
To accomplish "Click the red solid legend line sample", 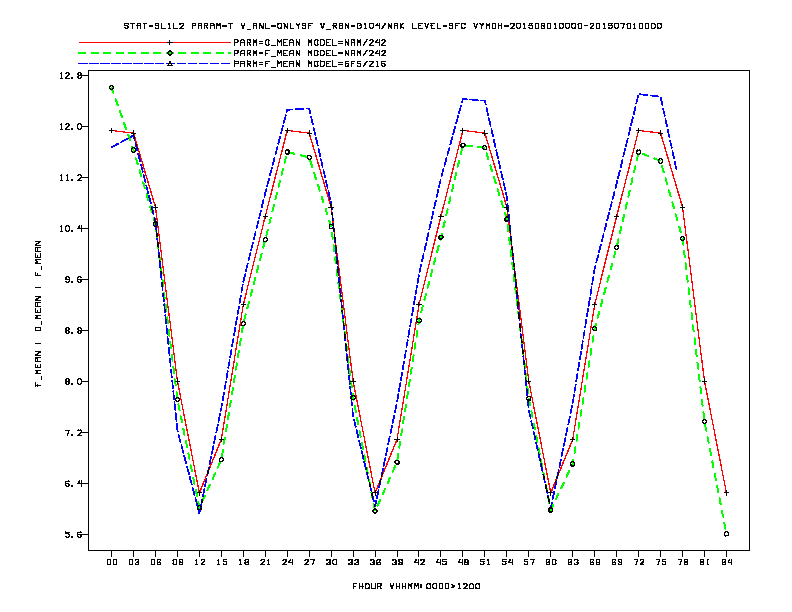I will pos(155,42).
